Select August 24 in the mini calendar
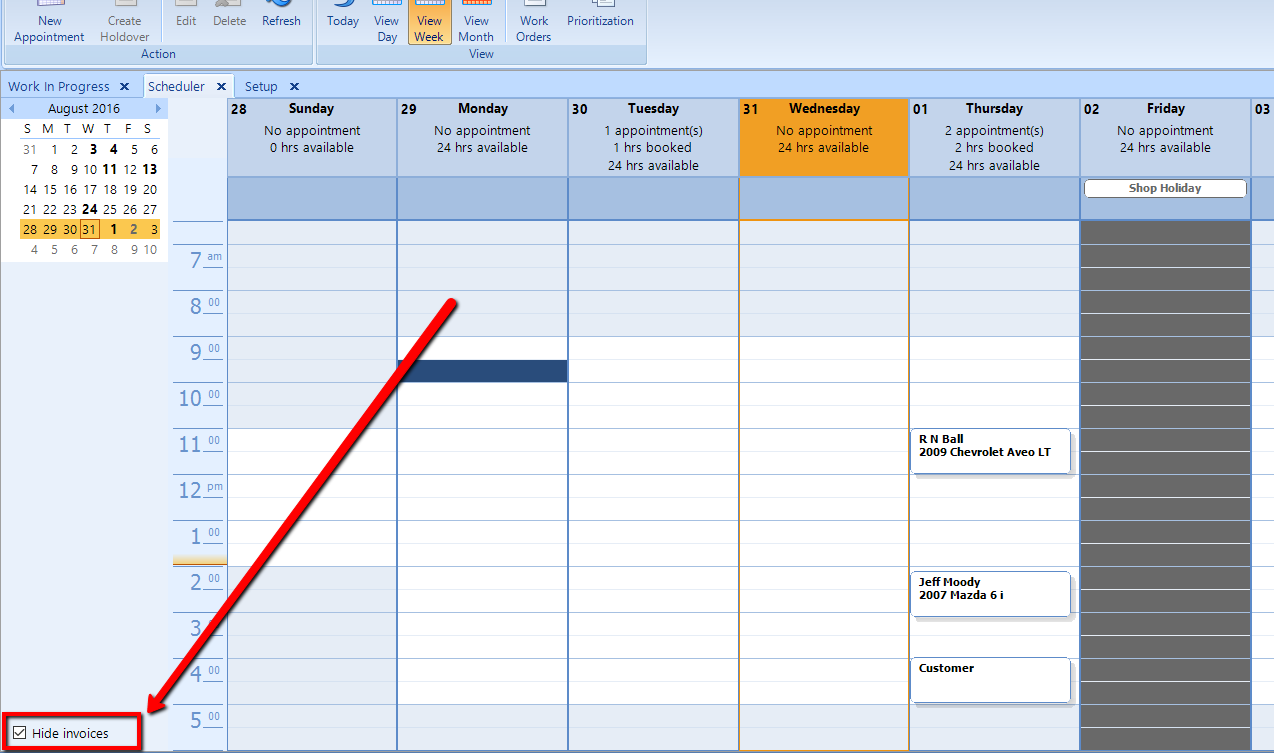 90,209
